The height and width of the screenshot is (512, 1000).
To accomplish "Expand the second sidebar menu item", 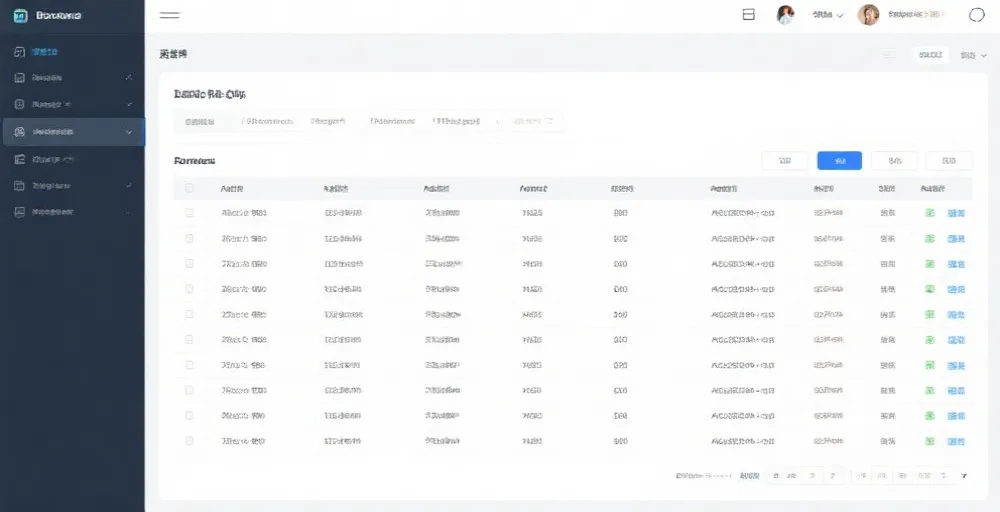I will [x=128, y=77].
